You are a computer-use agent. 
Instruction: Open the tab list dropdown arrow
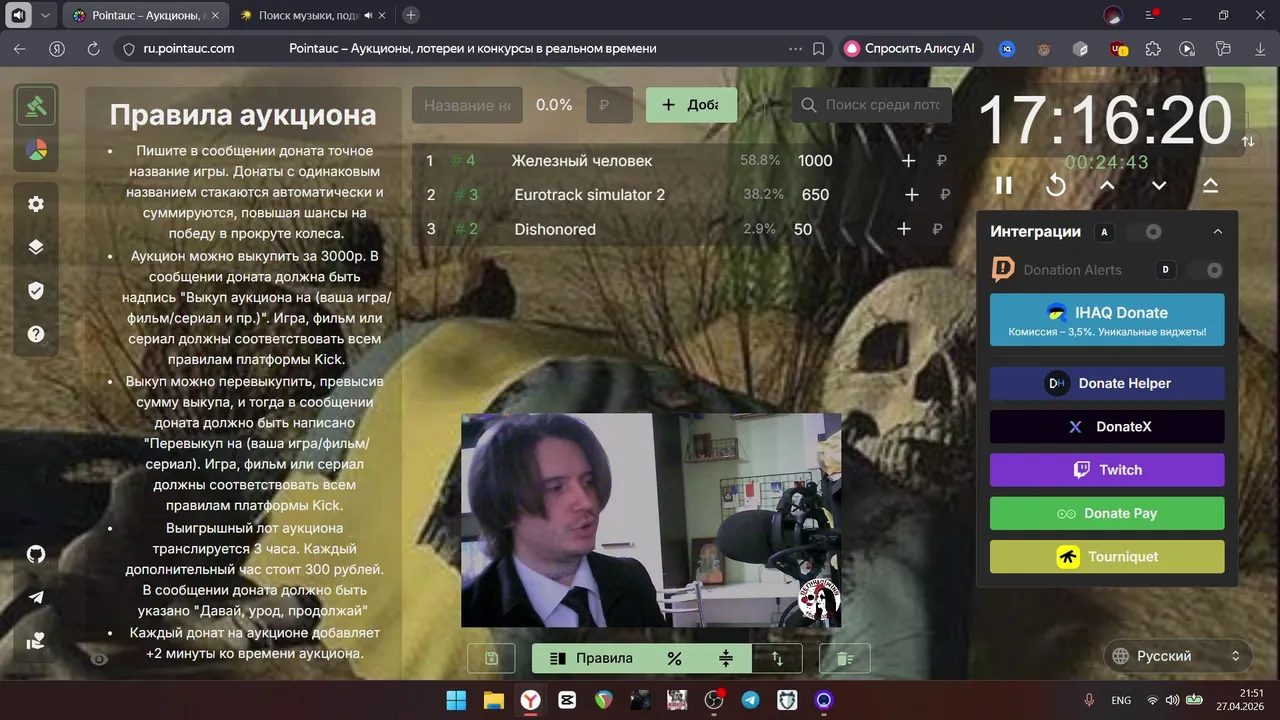45,15
